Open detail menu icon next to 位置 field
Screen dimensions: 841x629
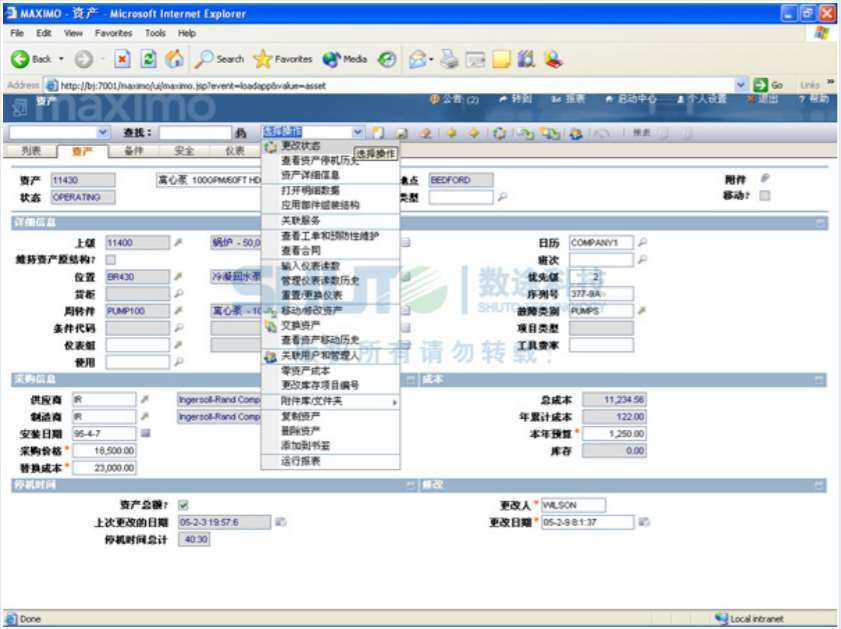point(179,276)
